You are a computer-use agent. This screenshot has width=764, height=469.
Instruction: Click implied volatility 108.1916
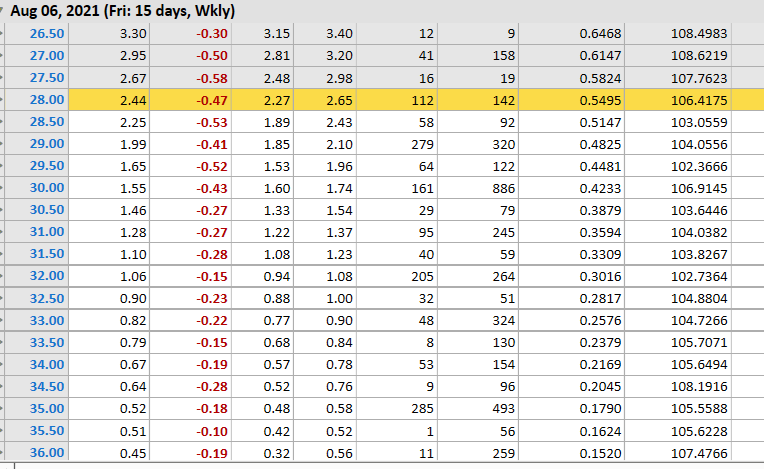tap(699, 387)
